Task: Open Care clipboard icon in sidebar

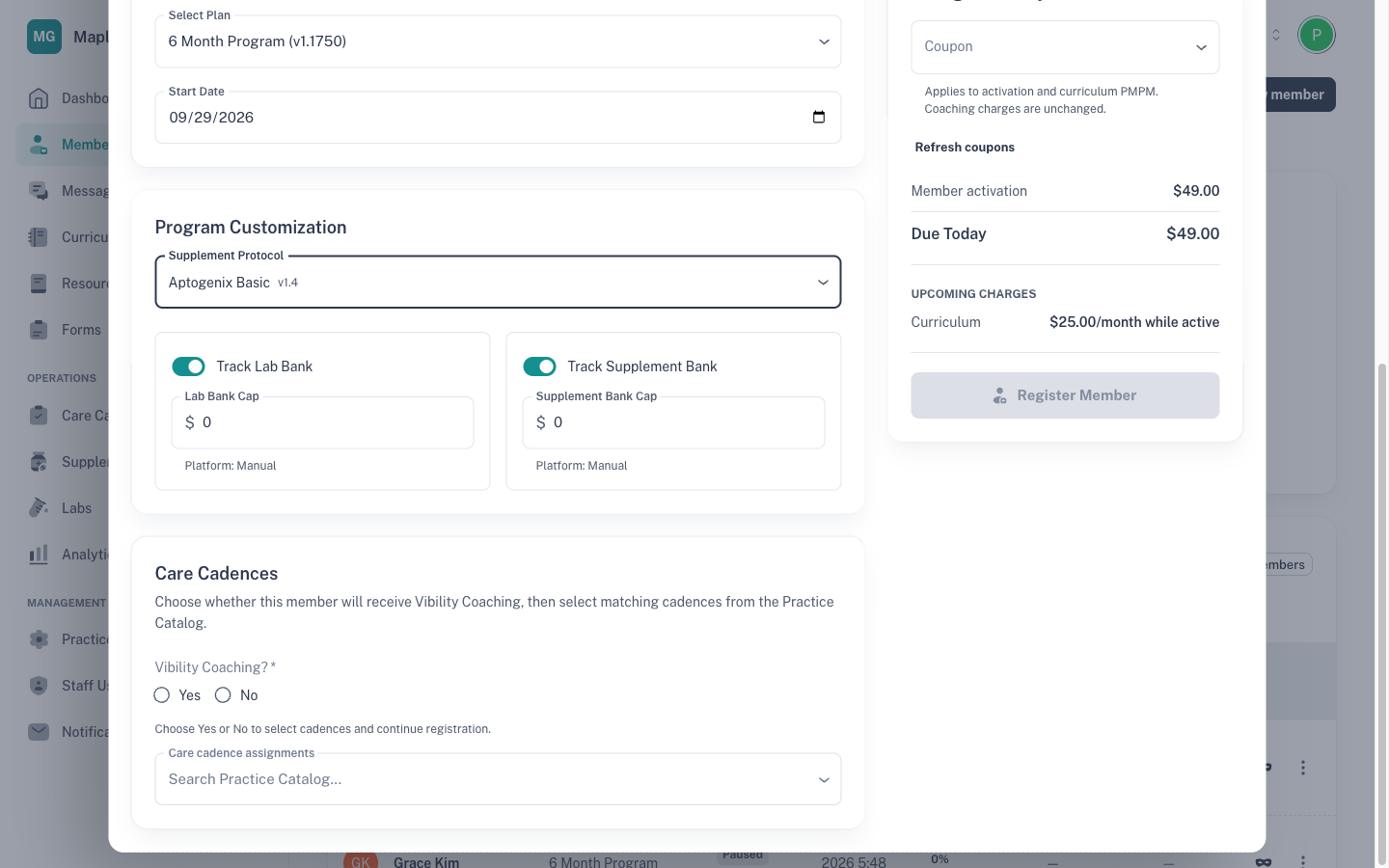Action: point(39,416)
